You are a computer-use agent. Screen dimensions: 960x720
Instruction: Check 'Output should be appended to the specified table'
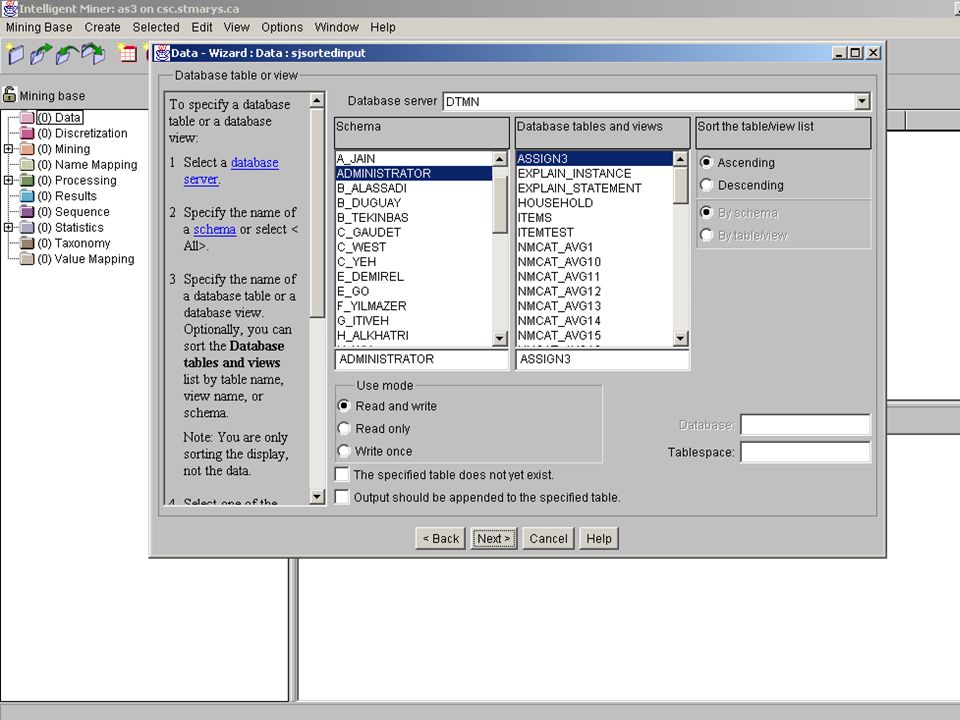pos(342,497)
